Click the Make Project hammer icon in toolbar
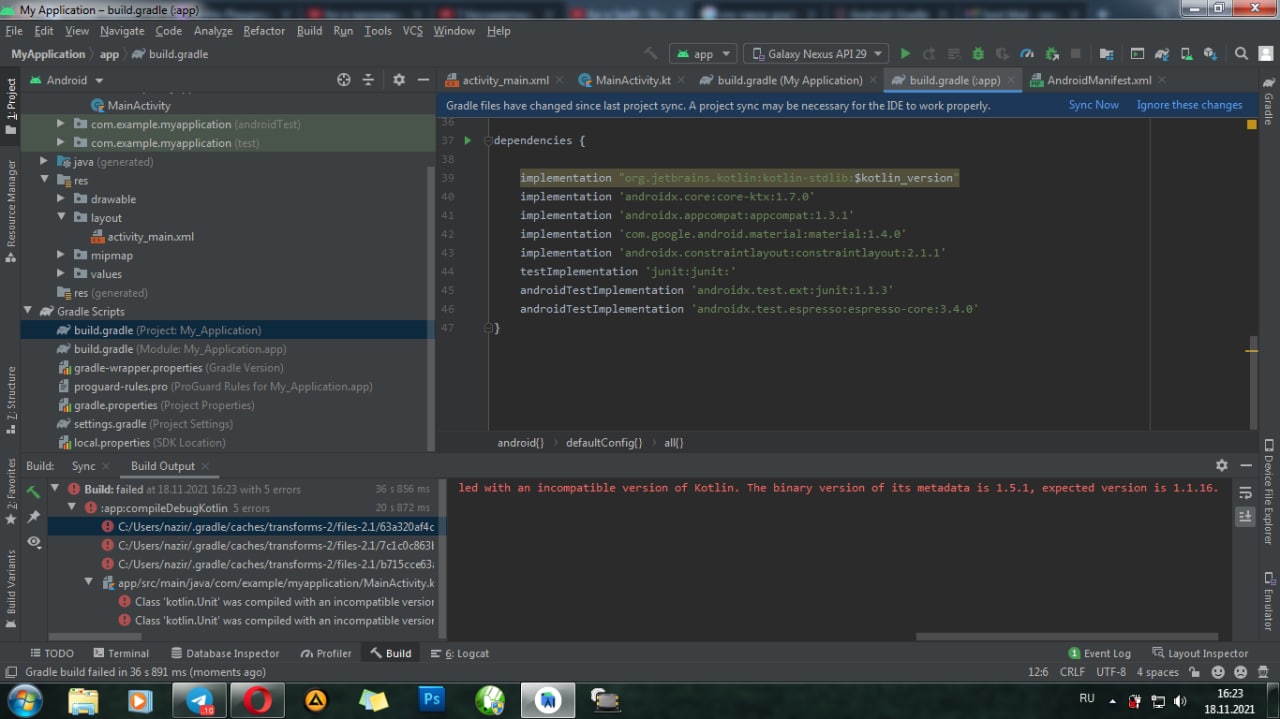This screenshot has height=719, width=1280. click(651, 54)
